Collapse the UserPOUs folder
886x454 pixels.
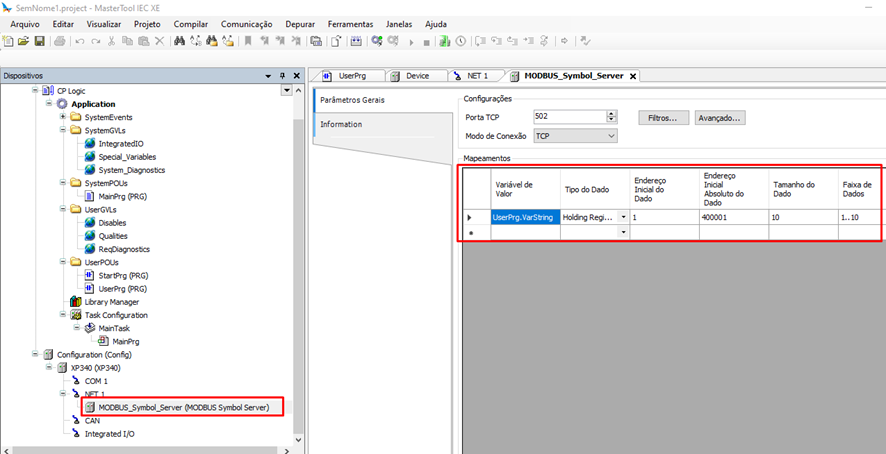click(62, 262)
